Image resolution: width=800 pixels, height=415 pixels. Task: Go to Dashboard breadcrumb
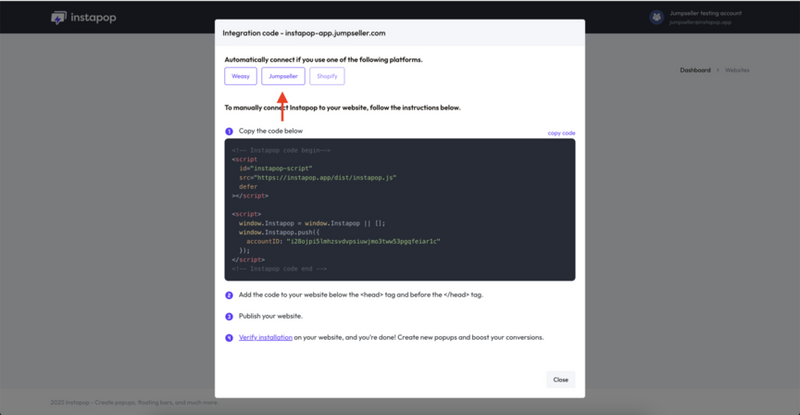[695, 70]
